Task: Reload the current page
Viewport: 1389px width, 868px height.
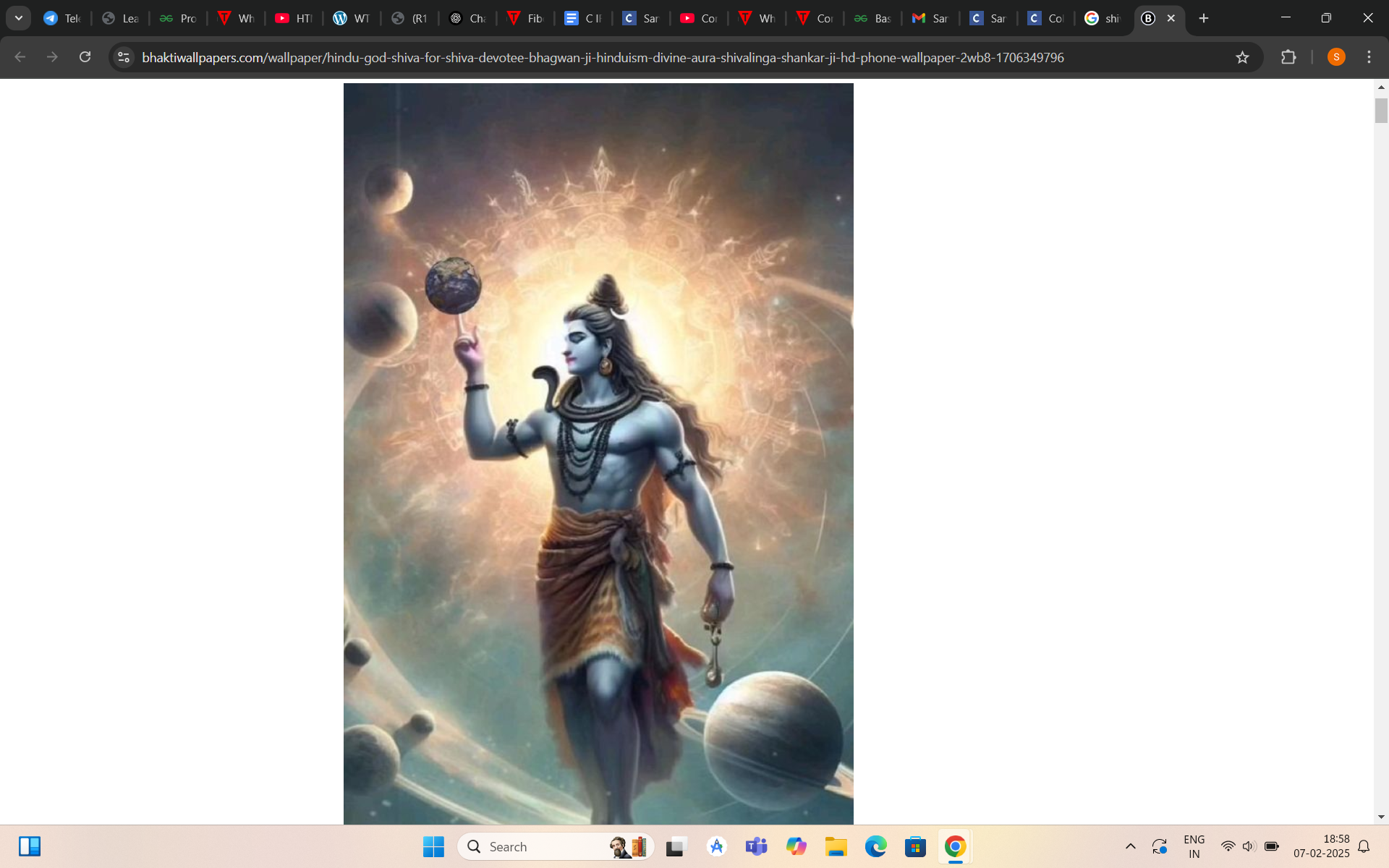Action: pos(85,57)
